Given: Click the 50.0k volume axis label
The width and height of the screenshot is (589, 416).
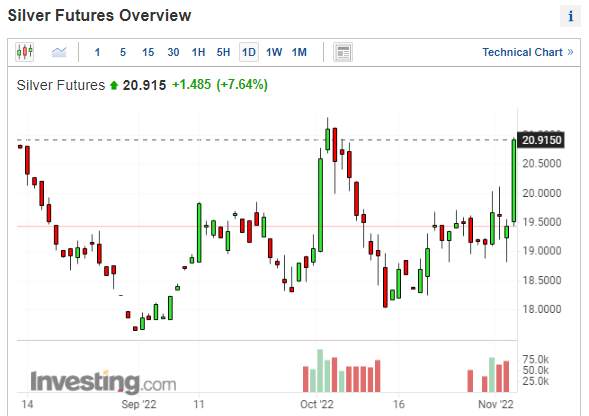Looking at the screenshot, I should (x=536, y=371).
